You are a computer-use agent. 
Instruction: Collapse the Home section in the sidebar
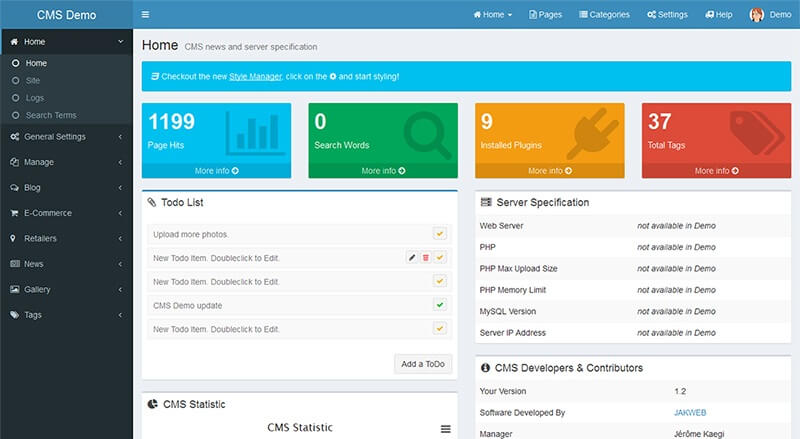tap(120, 42)
